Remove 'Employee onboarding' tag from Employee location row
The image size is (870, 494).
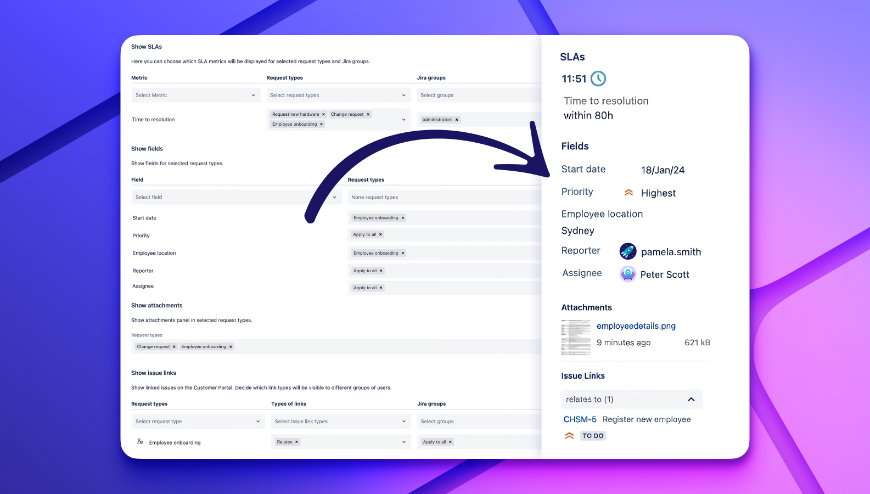pos(403,253)
